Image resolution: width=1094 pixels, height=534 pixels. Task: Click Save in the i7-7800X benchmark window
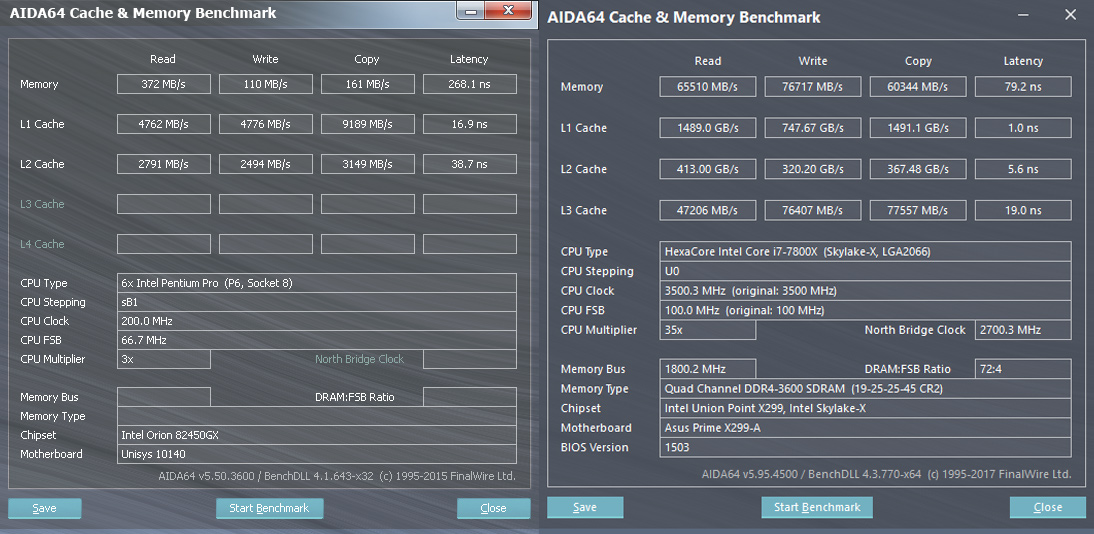[585, 507]
